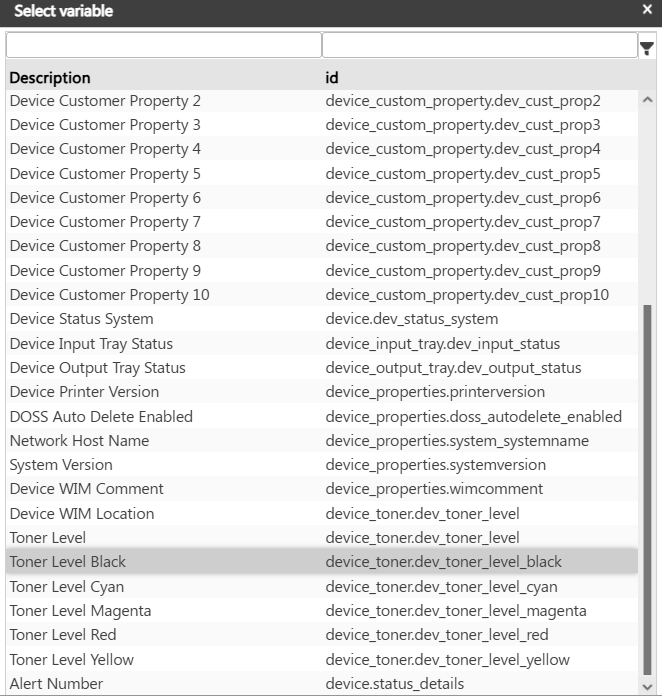
Task: Sort by the Description column header
Action: 50,77
